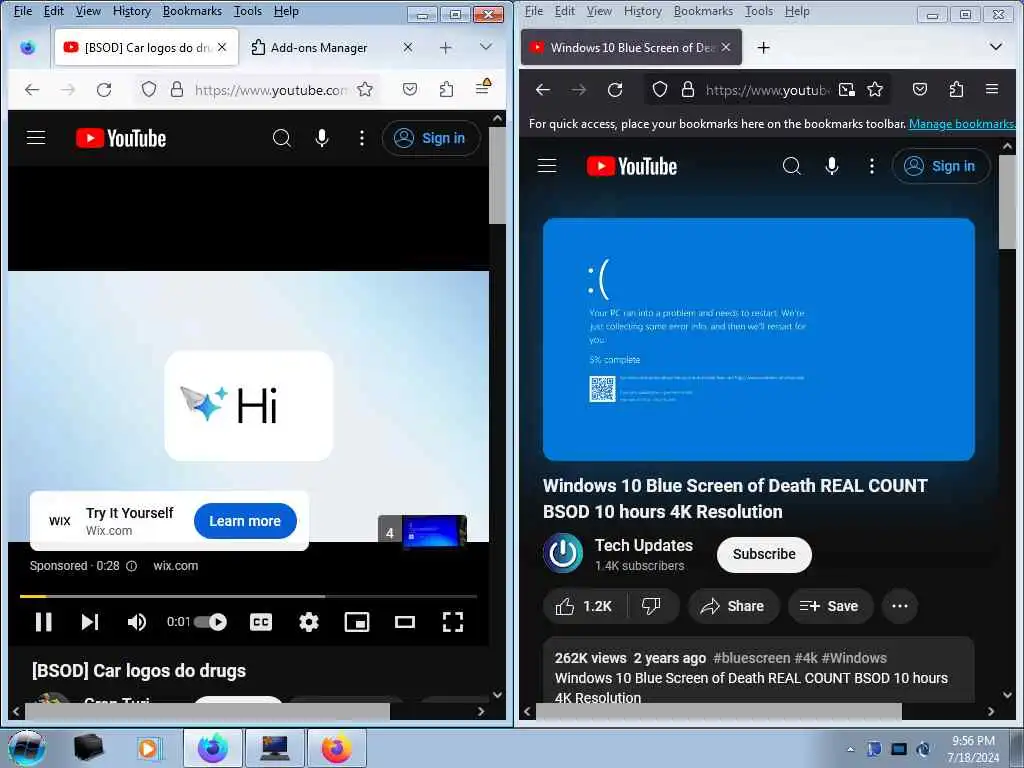
Task: Reload the page in left window
Action: [x=104, y=89]
